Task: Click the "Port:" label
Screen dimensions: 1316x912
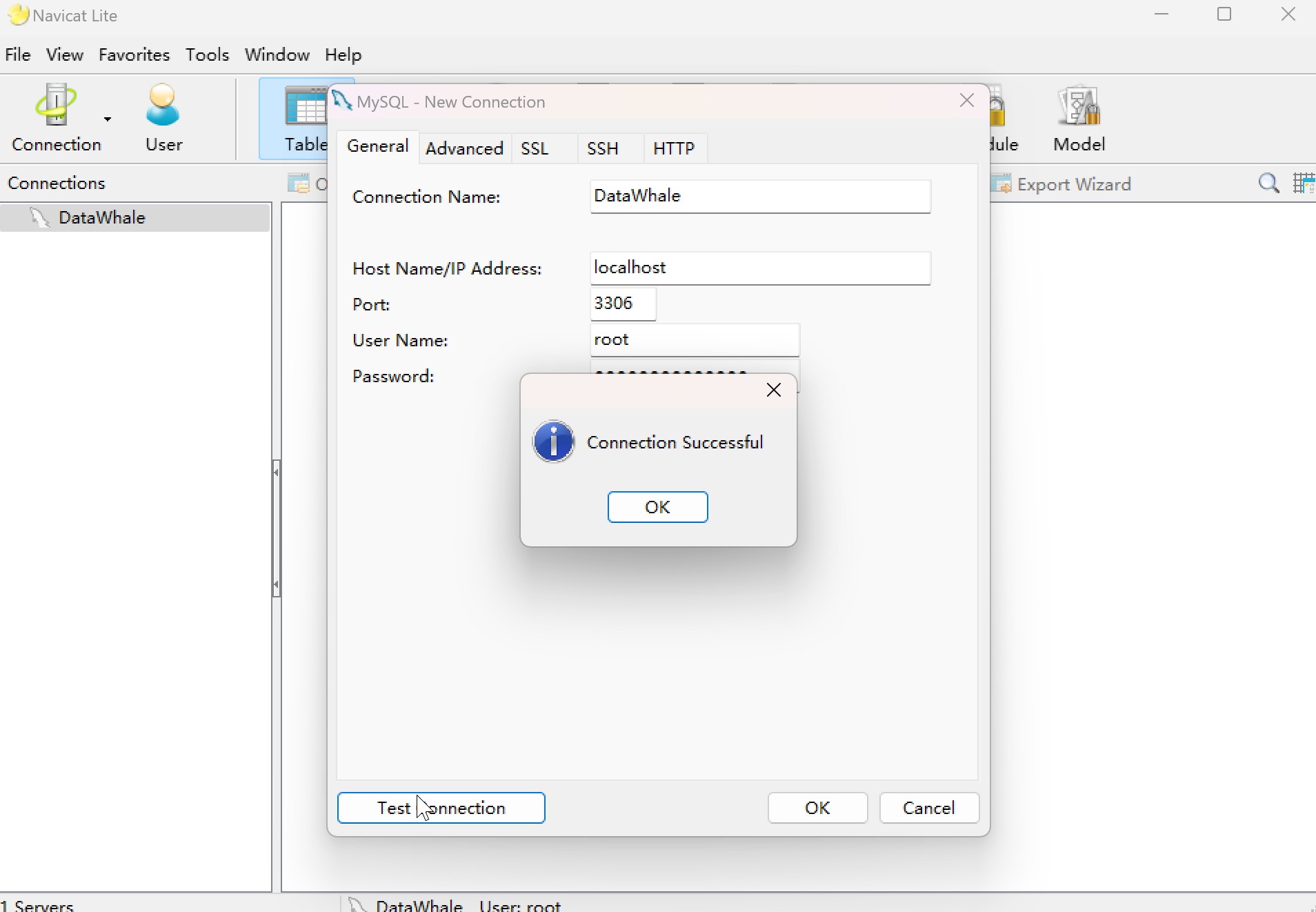Action: tap(371, 304)
